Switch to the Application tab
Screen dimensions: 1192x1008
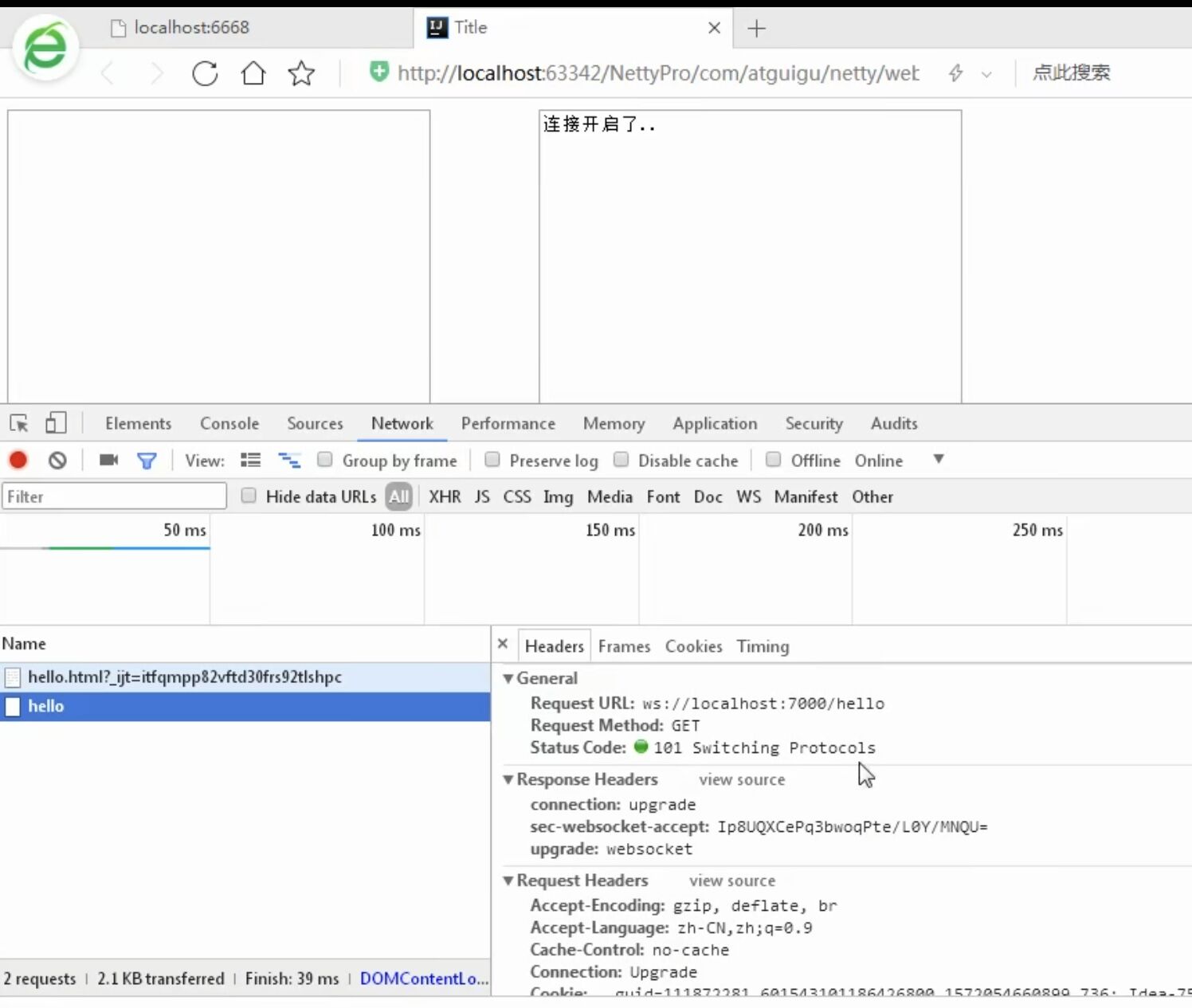coord(715,423)
